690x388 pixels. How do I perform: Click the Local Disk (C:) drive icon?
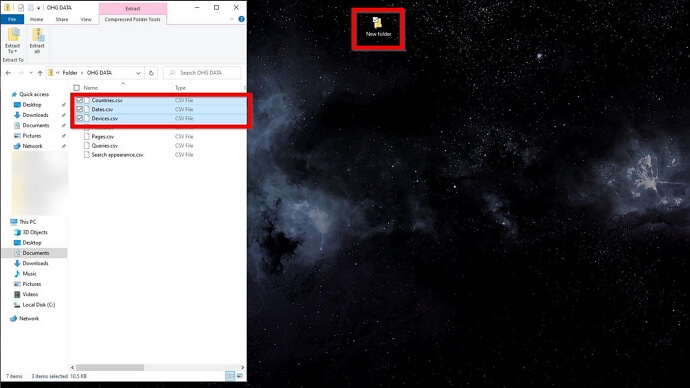tap(17, 305)
